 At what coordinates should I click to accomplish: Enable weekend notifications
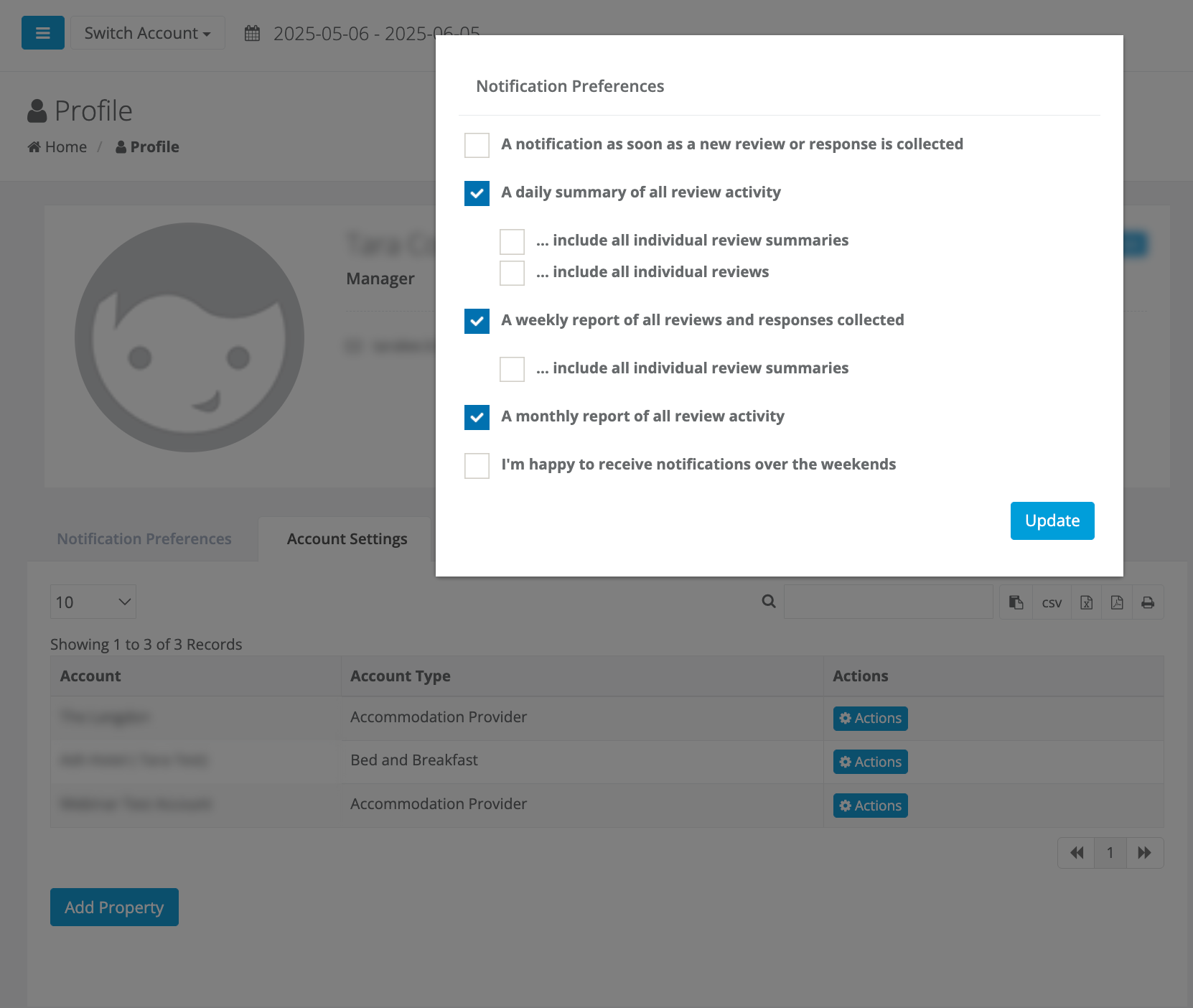pos(477,465)
